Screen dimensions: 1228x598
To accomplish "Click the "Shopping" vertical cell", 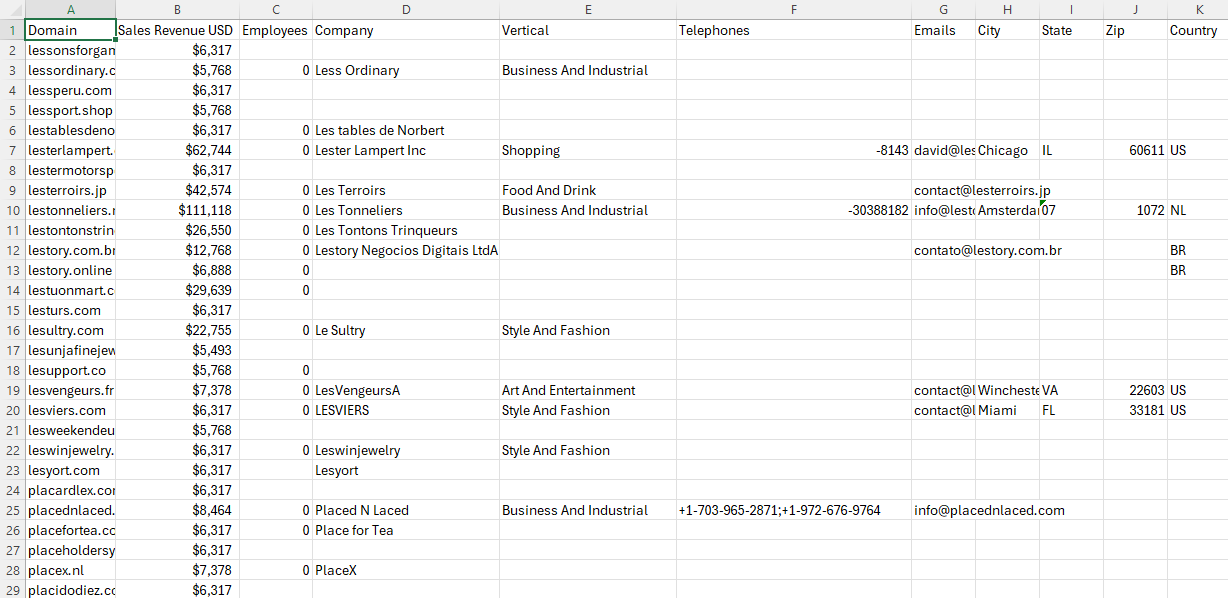I will click(587, 150).
